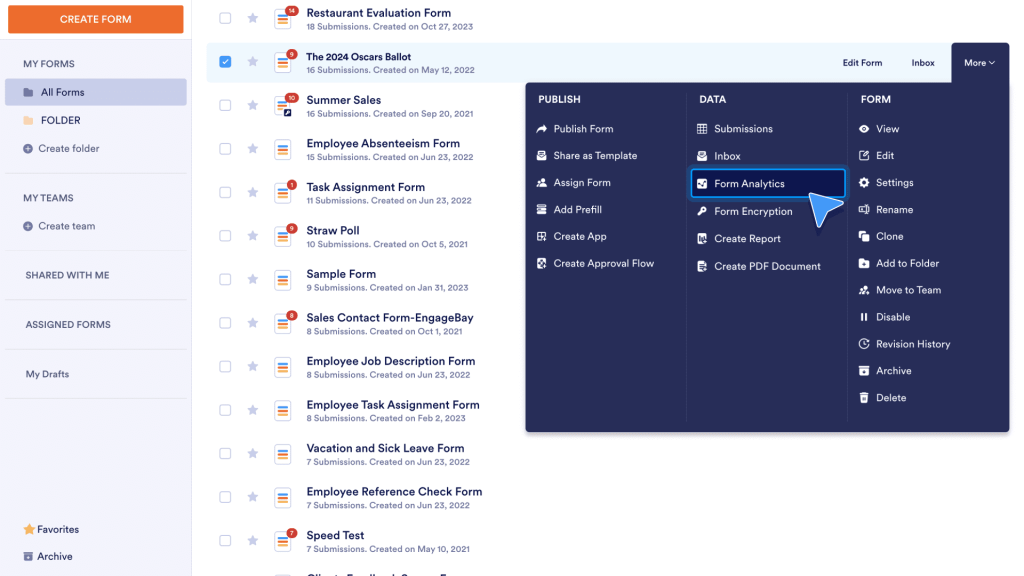Star the Summer Sales form
Viewport: 1024px width, 576px height.
click(x=253, y=105)
